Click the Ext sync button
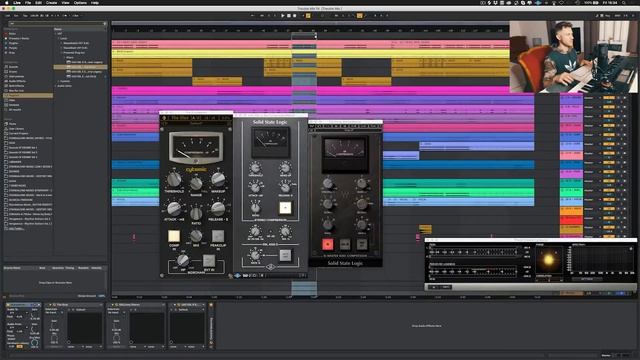 16,16
